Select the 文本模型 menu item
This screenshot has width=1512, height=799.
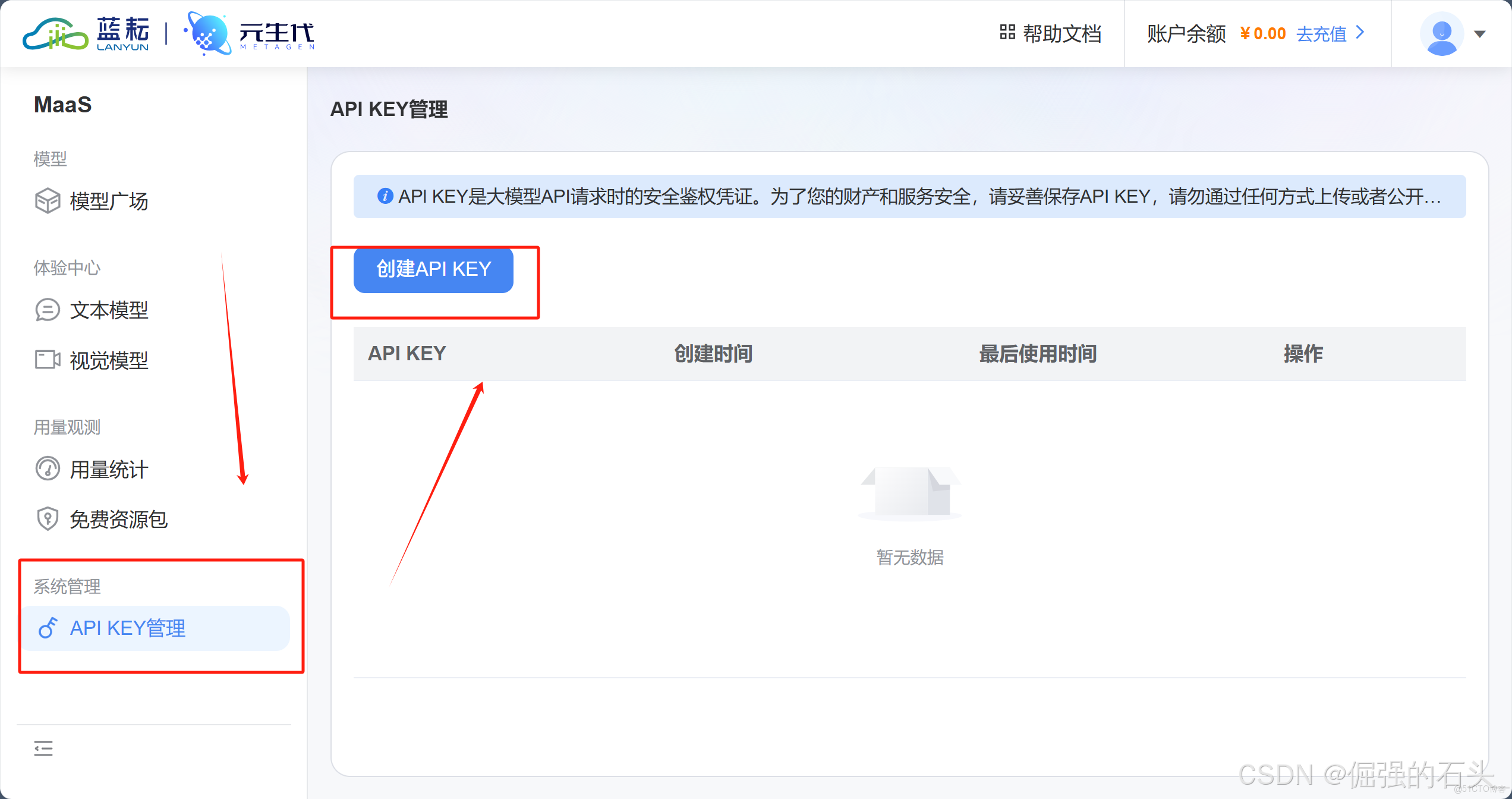tap(109, 310)
